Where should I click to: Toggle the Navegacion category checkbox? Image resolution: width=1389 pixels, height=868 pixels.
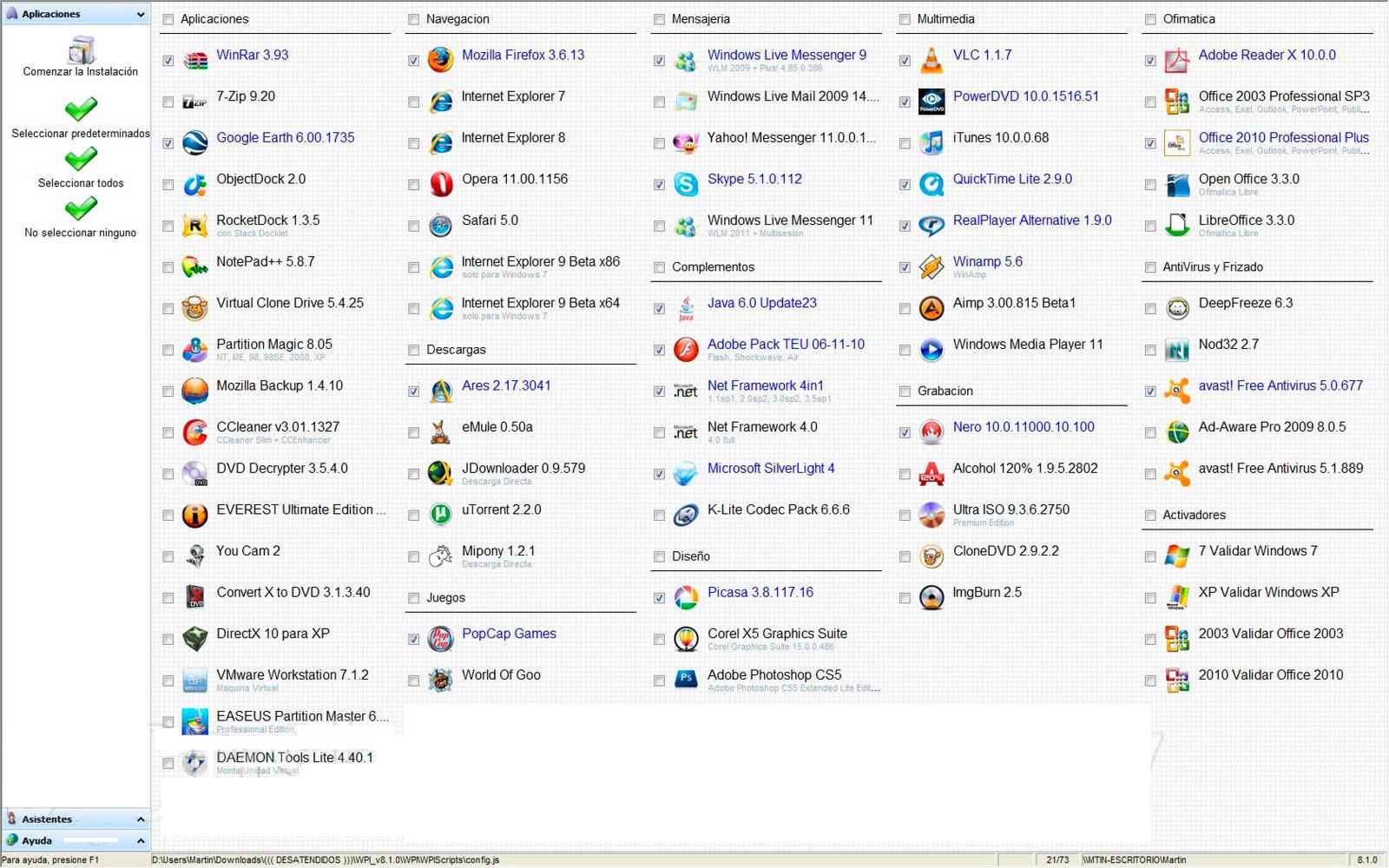(x=414, y=19)
